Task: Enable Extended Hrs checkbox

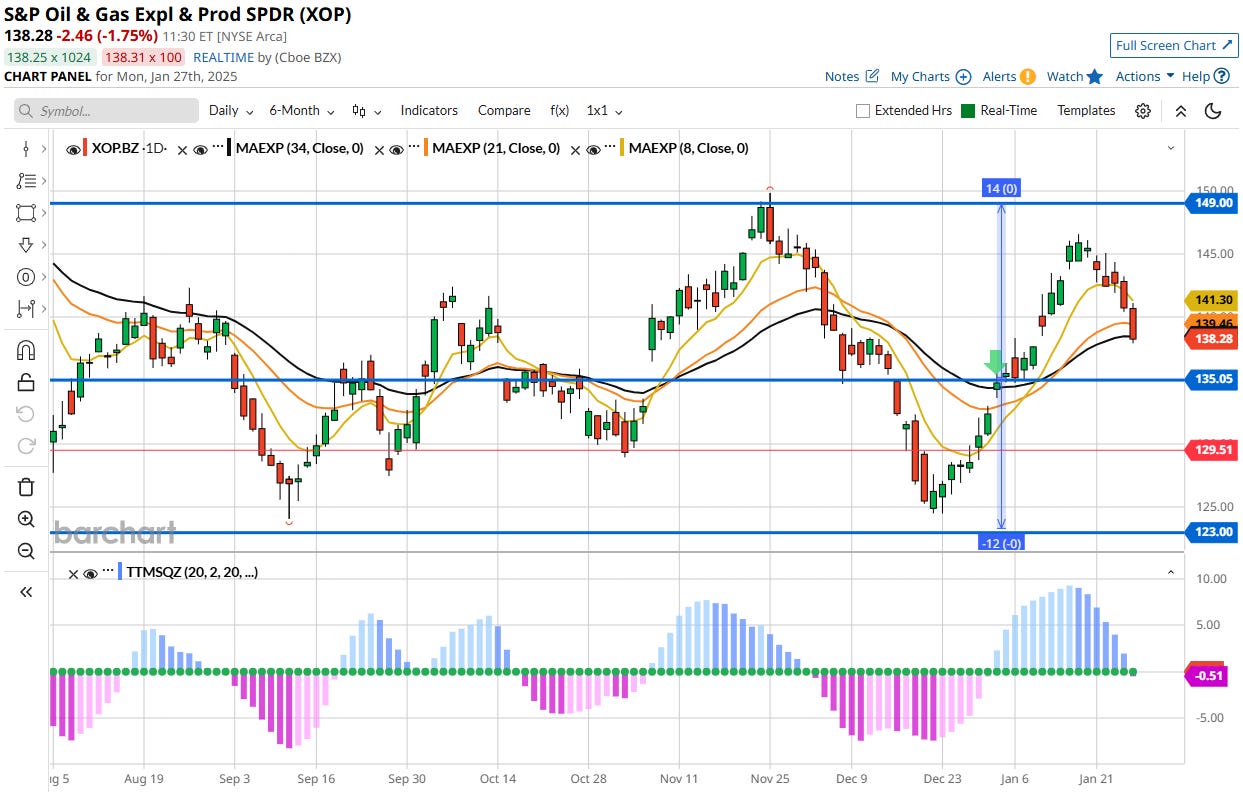Action: pos(863,111)
